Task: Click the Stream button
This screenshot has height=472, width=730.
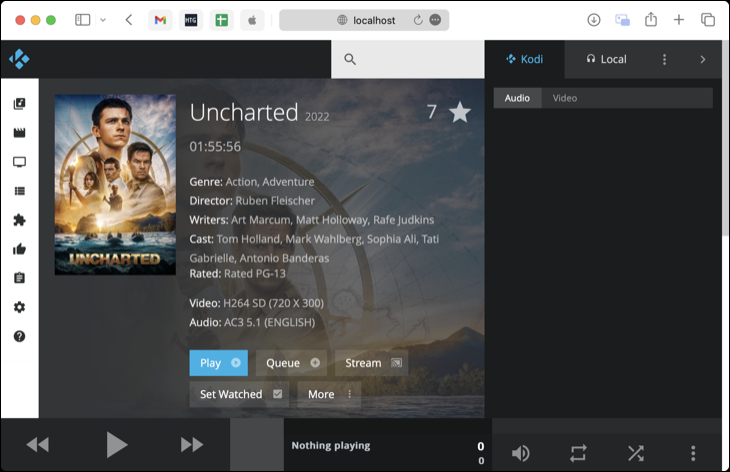Action: click(x=372, y=363)
